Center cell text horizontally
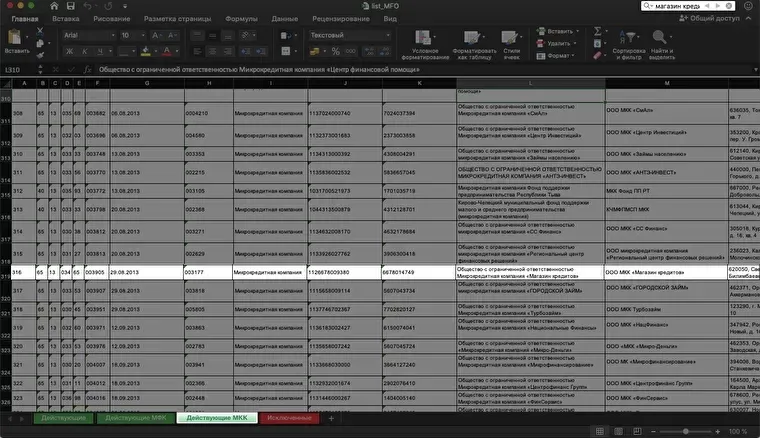Image resolution: width=760 pixels, height=438 pixels. pos(212,51)
